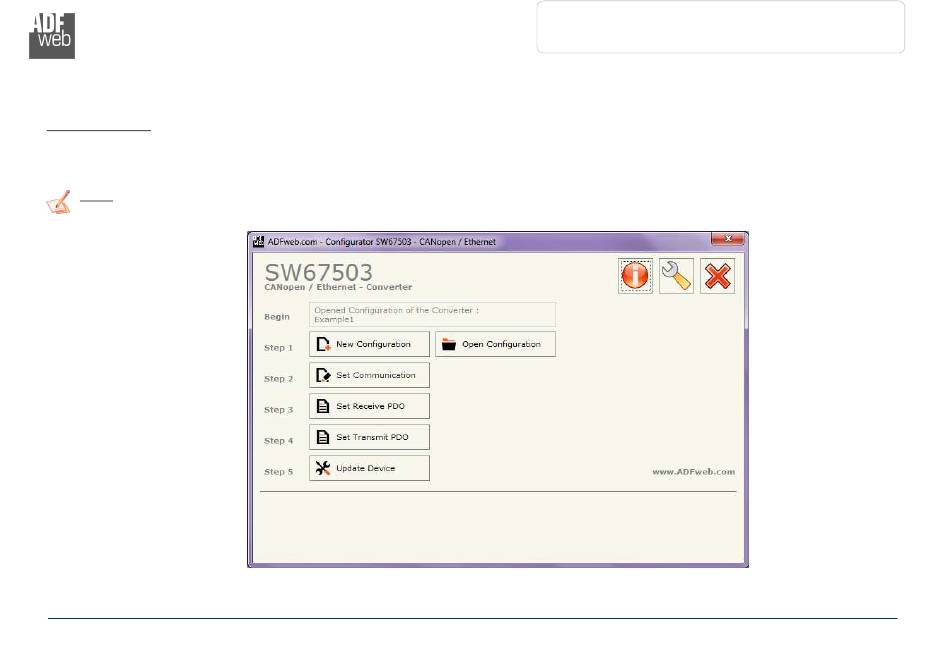Launch Update Device in Step 5
950x659 pixels.
tap(369, 468)
